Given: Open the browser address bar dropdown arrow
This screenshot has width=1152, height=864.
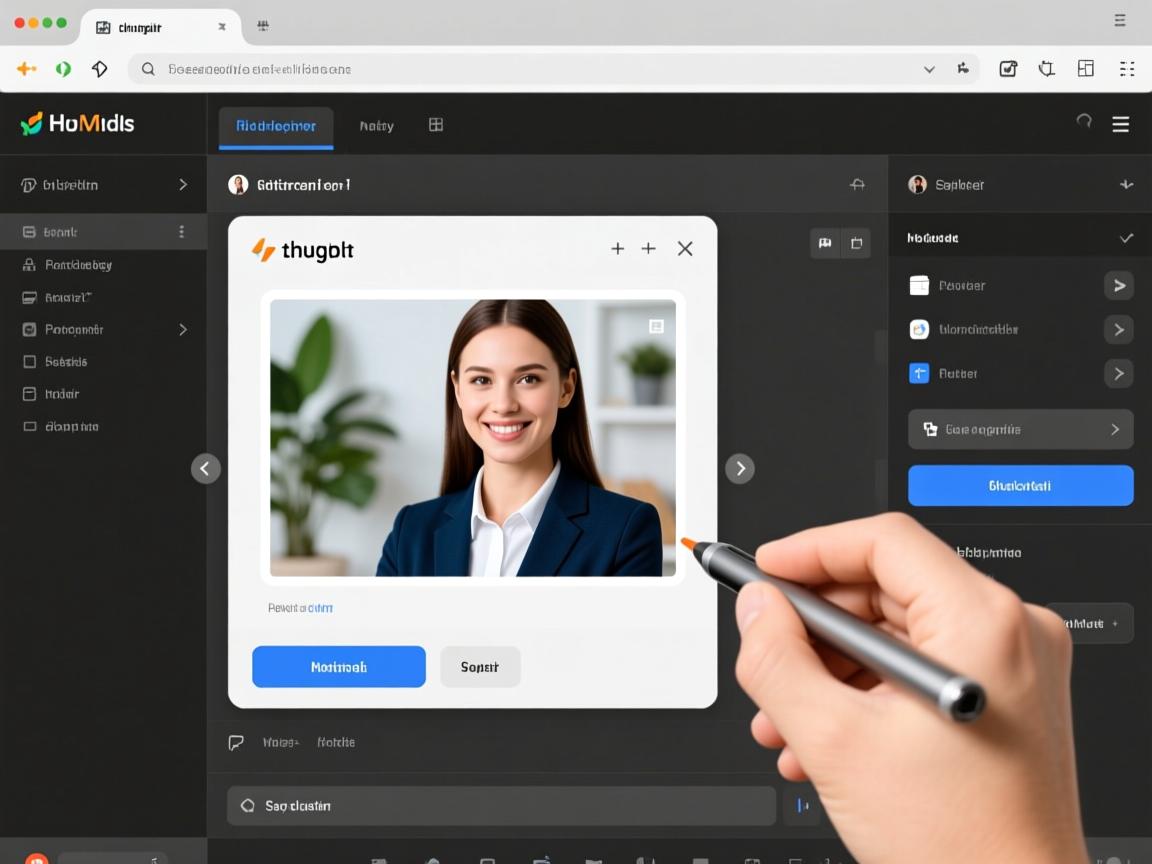Looking at the screenshot, I should pos(929,69).
